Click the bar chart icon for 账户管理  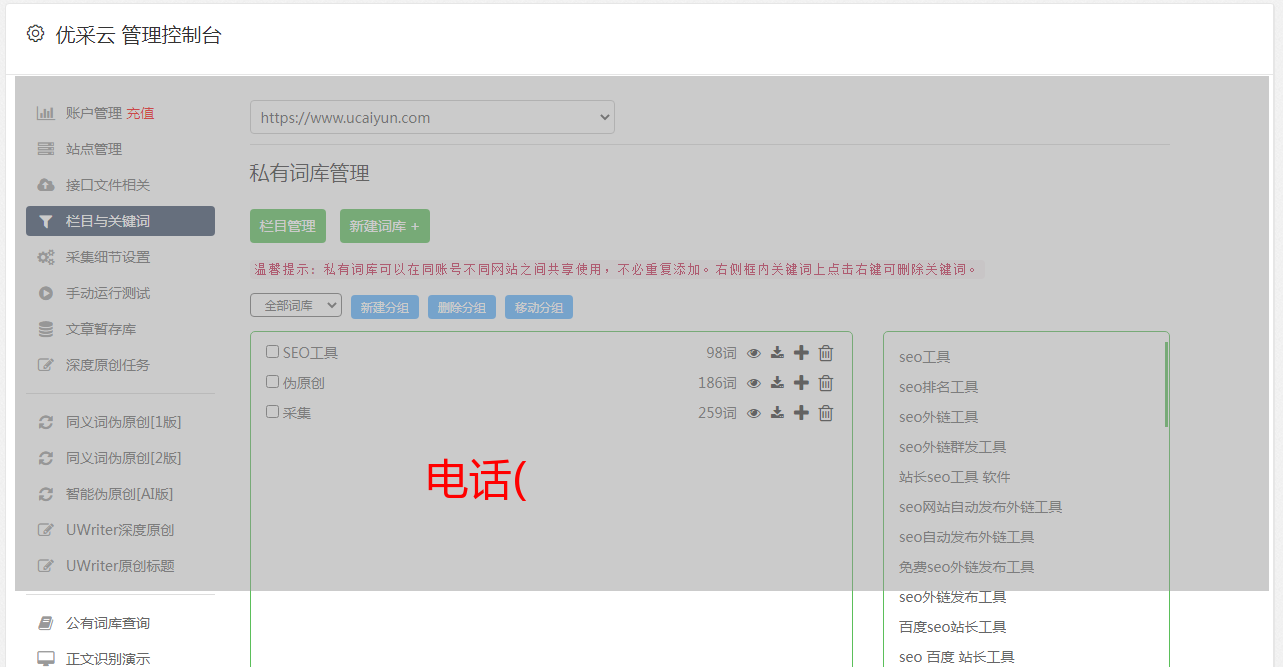point(45,113)
